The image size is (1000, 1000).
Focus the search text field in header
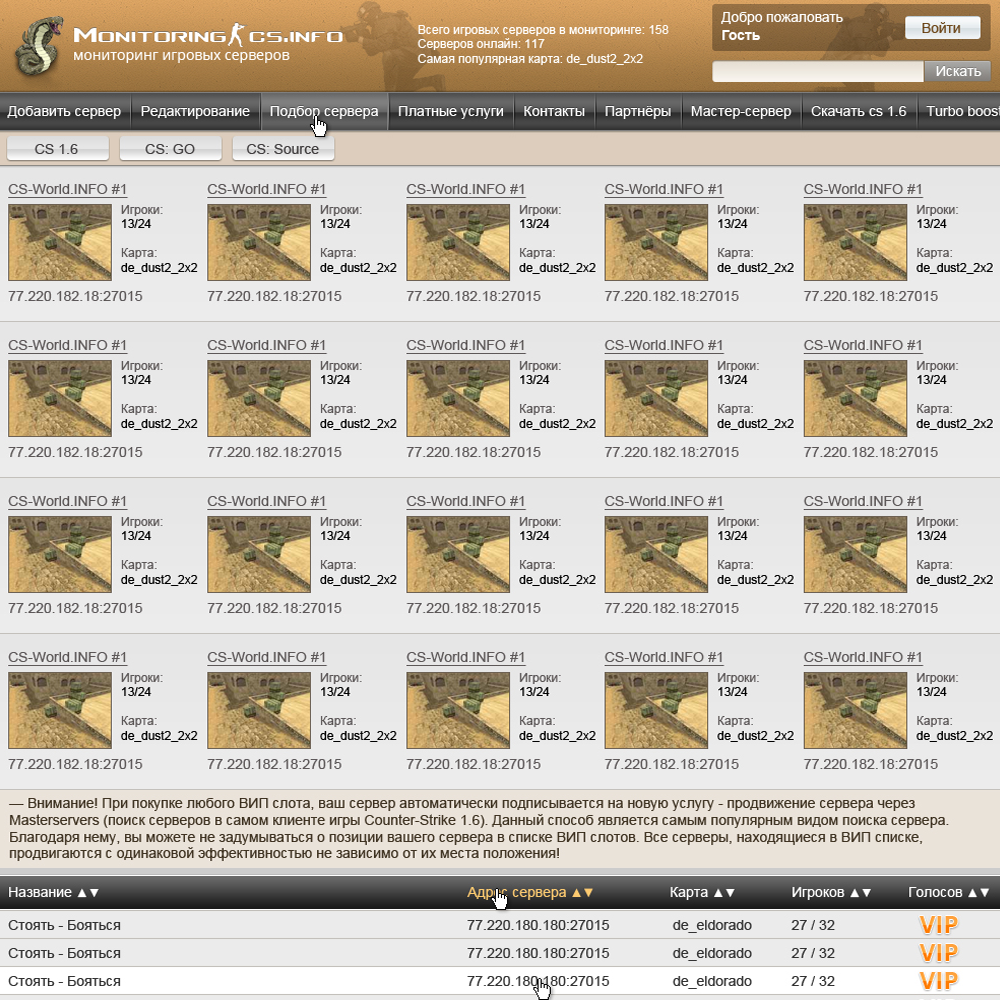click(x=817, y=72)
